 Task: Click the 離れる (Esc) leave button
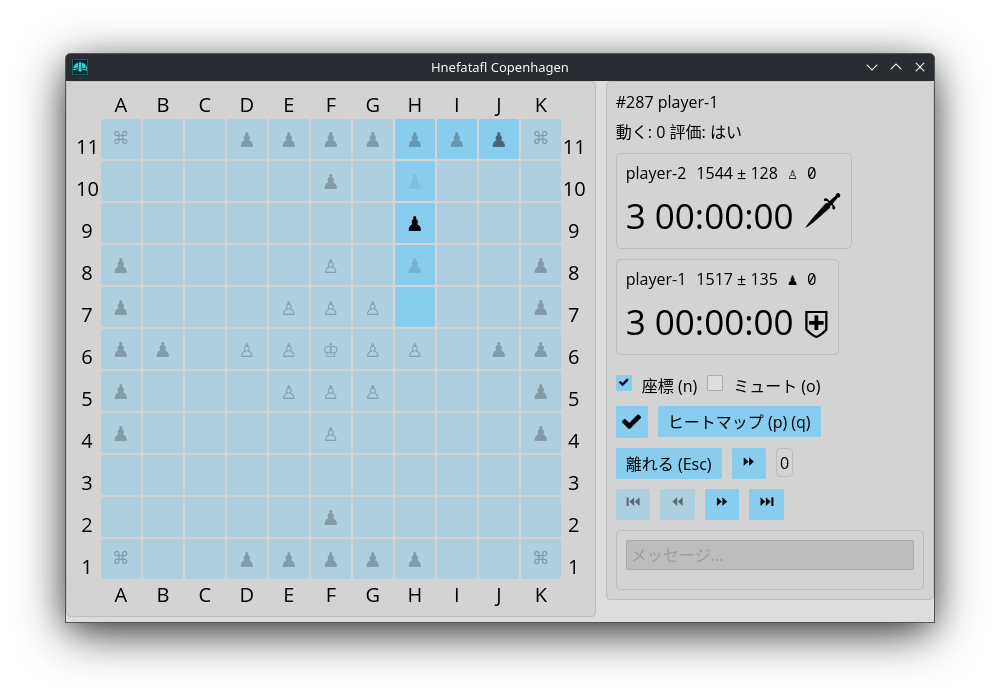(669, 464)
